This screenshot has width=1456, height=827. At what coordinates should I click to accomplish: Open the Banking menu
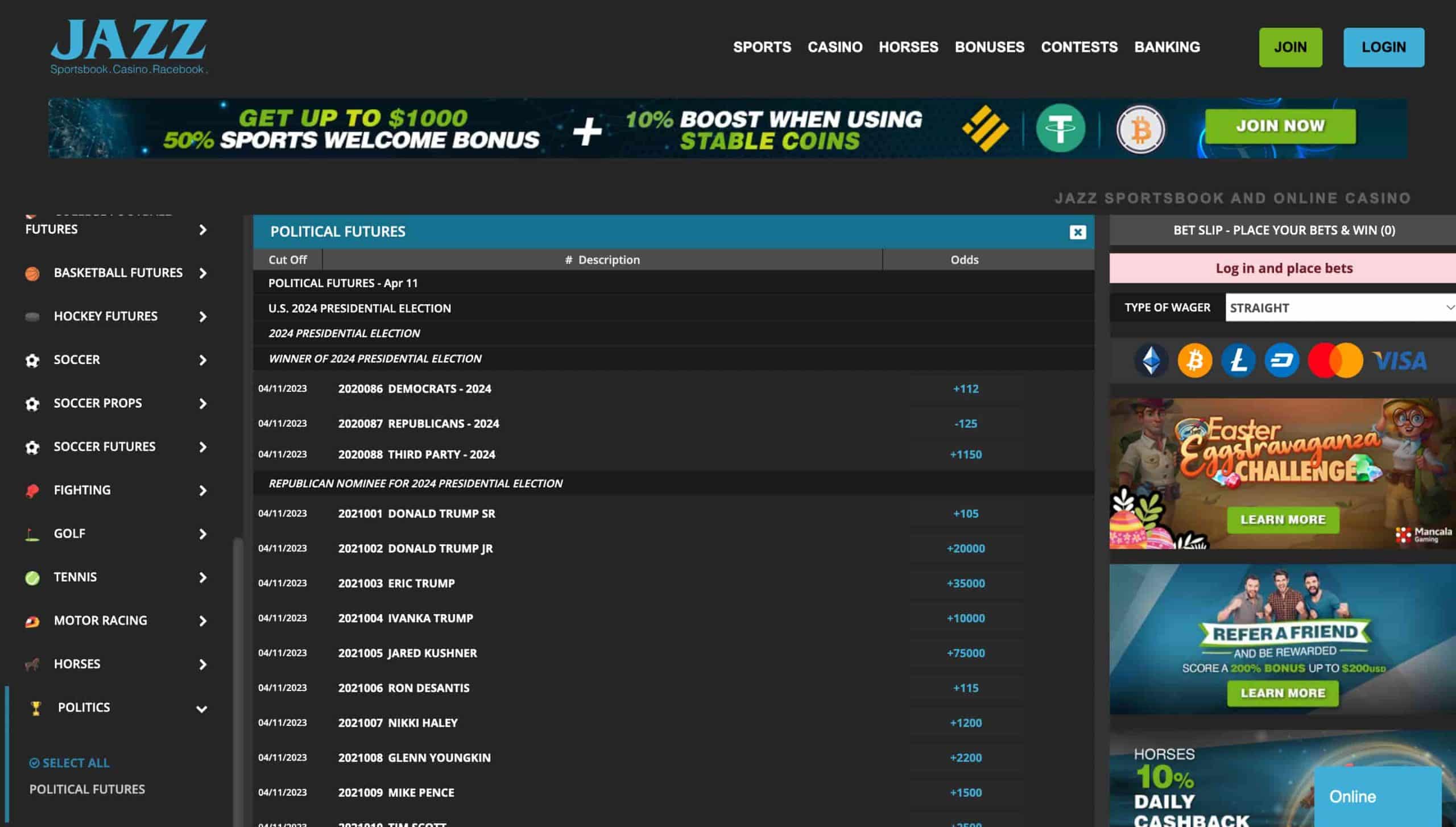1167,47
